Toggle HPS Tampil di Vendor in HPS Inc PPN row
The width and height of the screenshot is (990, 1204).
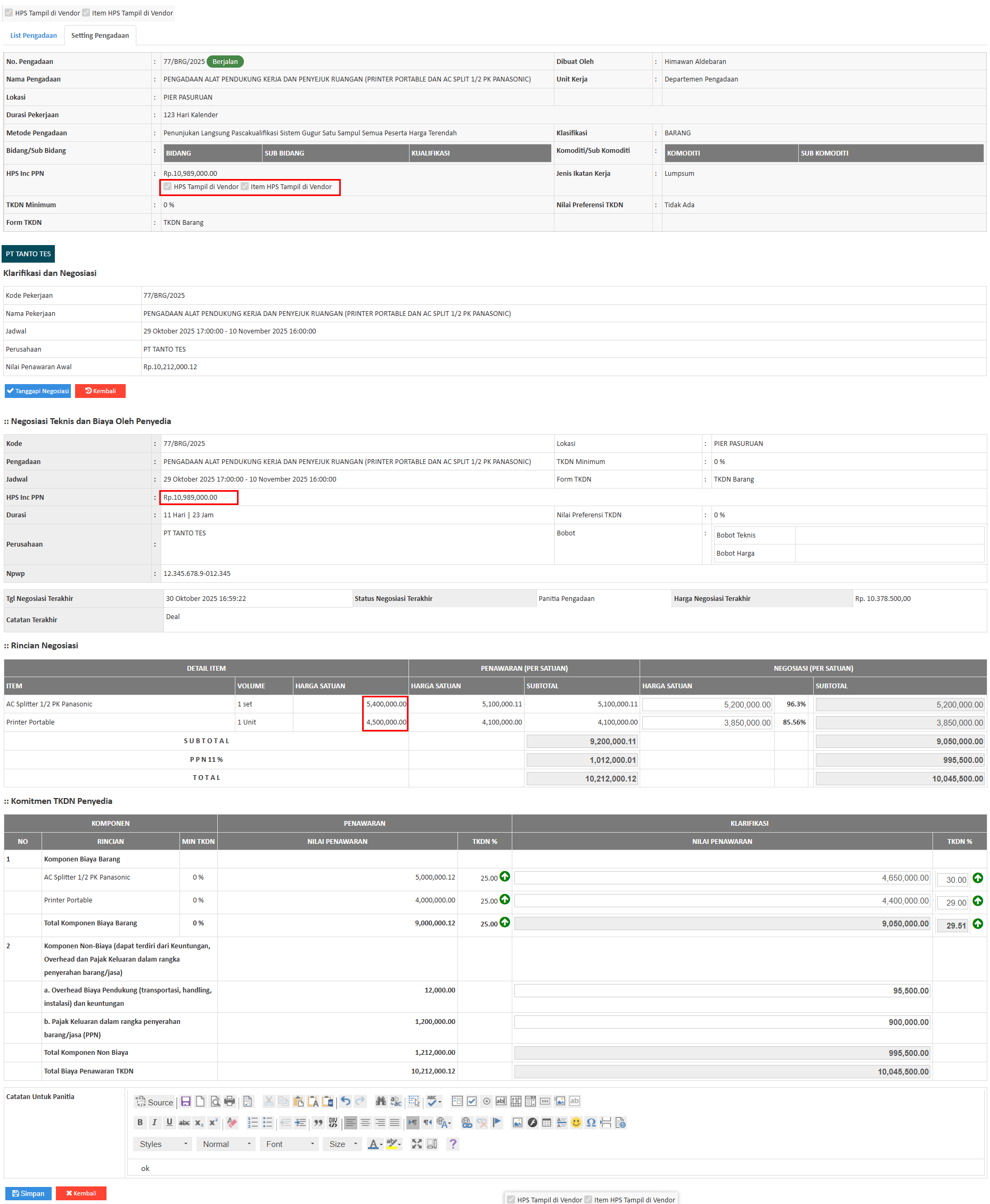tap(168, 186)
